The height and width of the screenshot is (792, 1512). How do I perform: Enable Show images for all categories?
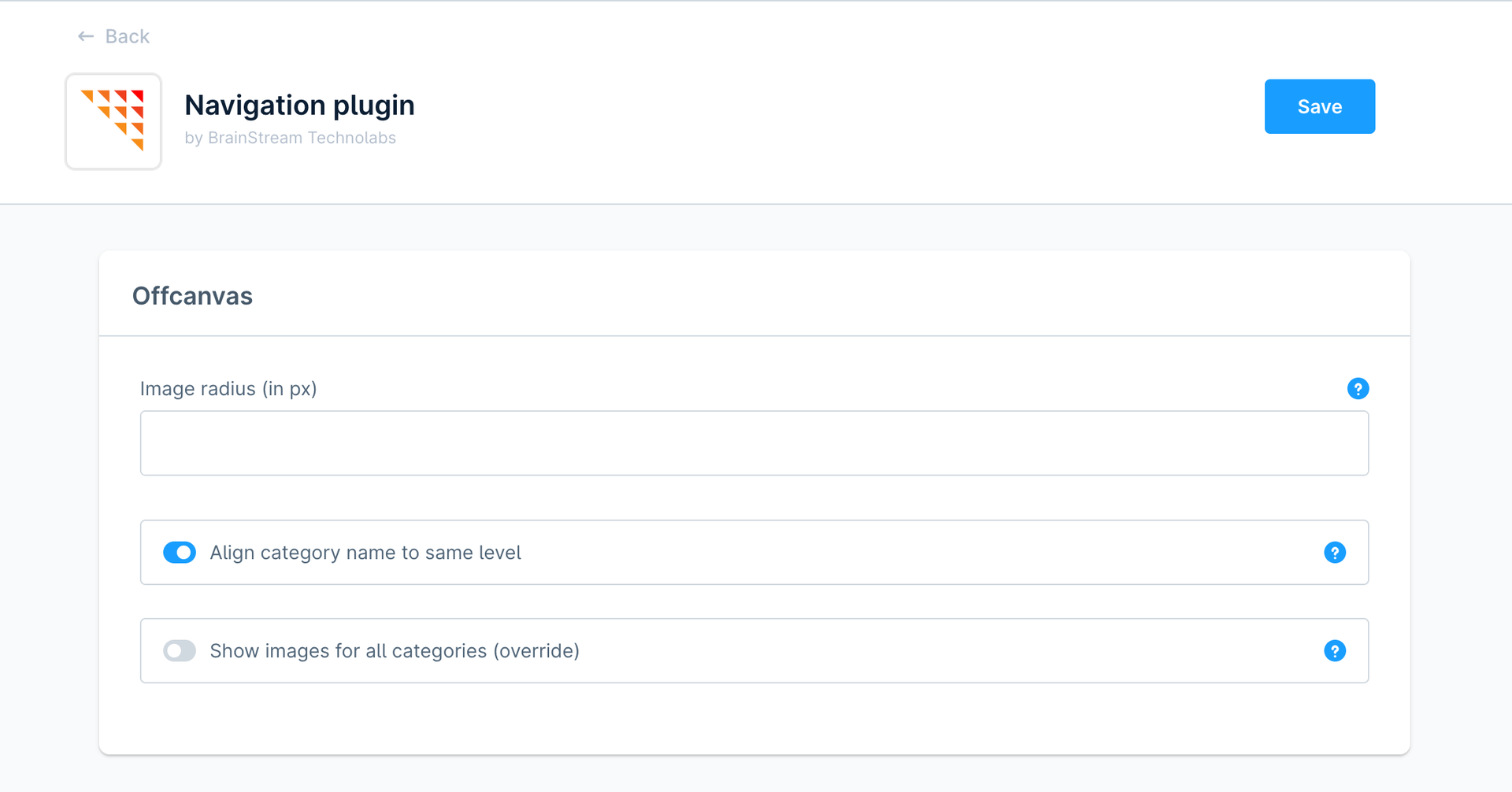[180, 651]
